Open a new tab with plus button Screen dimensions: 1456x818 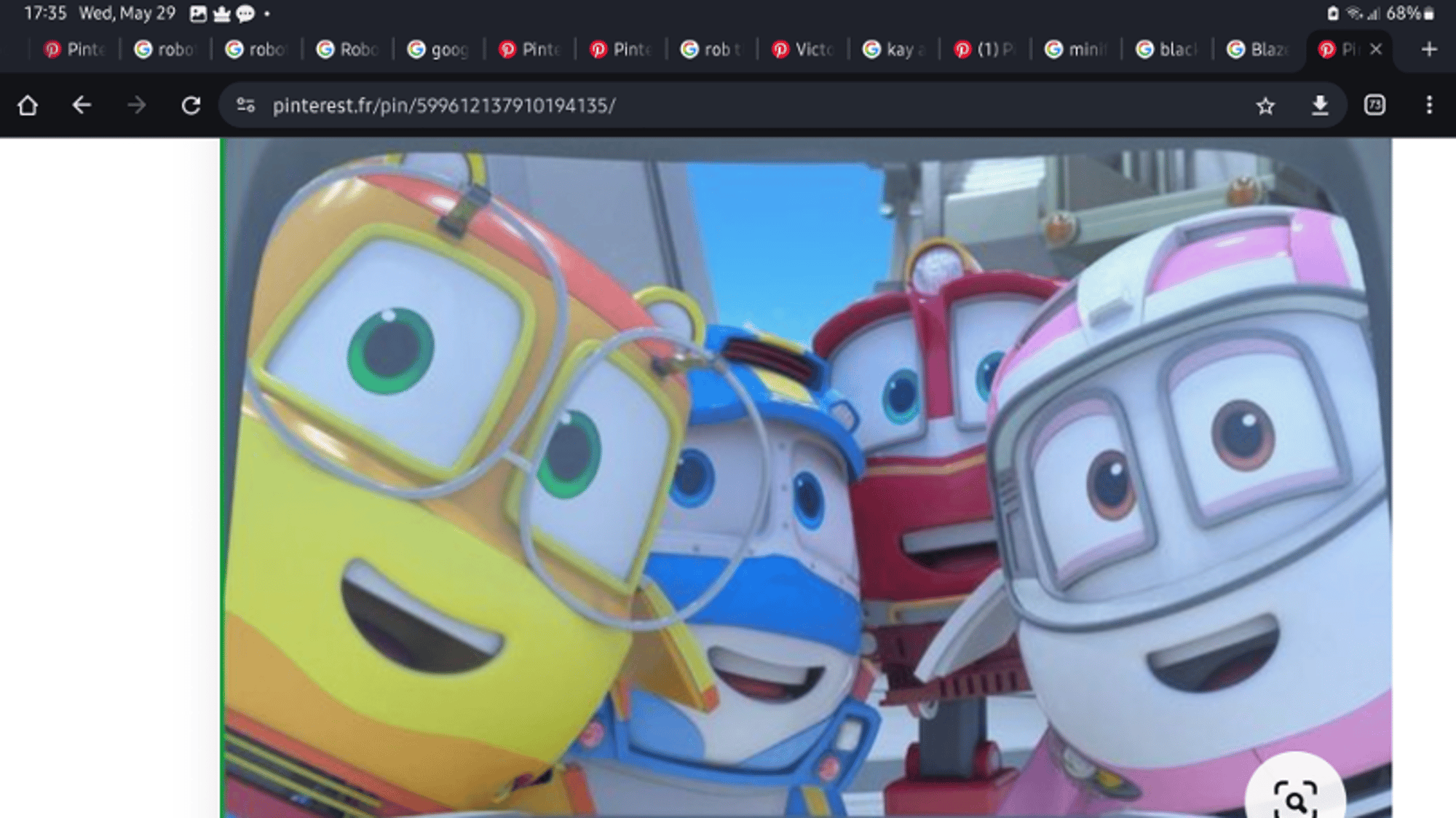pos(1429,50)
